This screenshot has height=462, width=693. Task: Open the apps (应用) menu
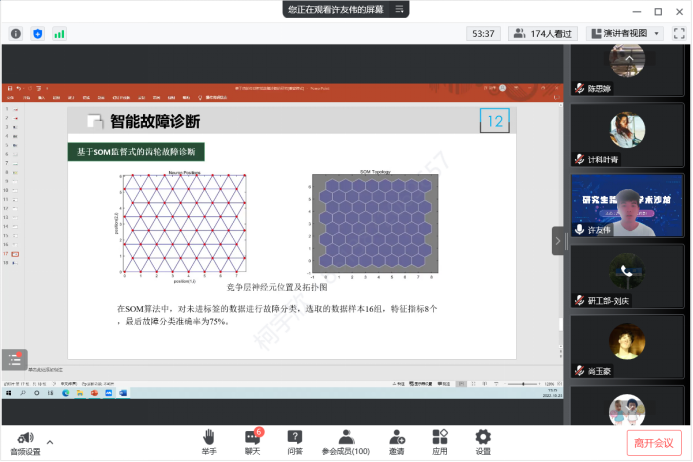440,441
